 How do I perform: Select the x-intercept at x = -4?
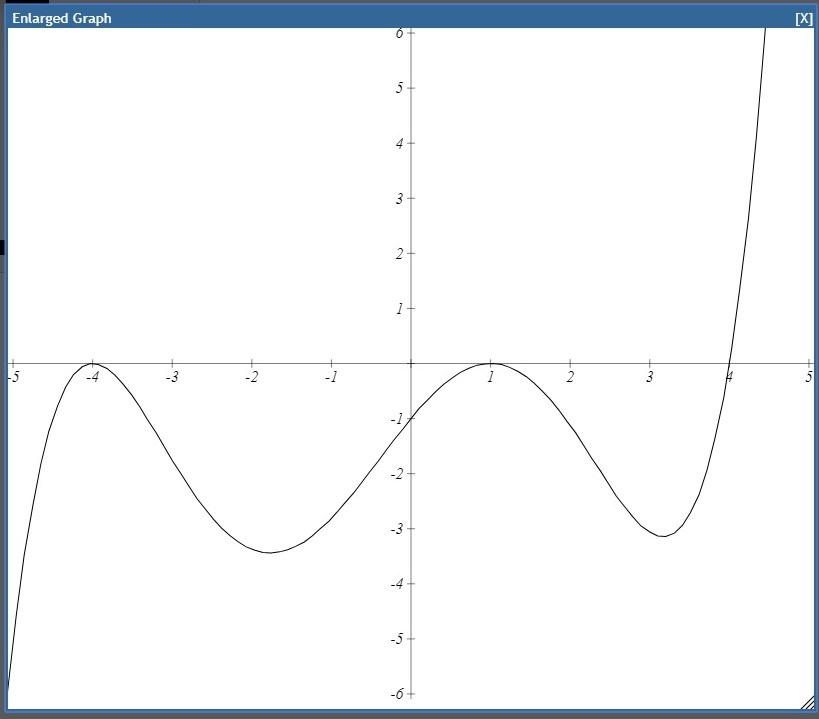(x=92, y=364)
